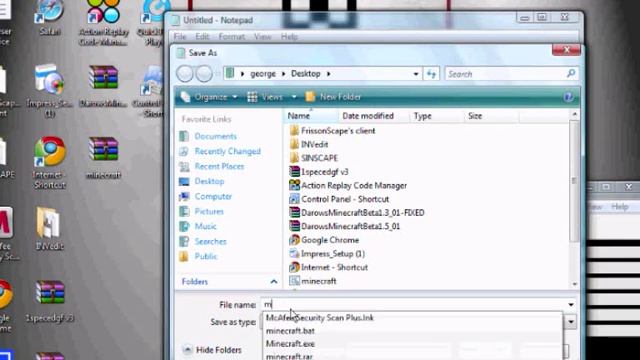The height and width of the screenshot is (360, 640).
Task: Select the SINSCAPE folder icon
Action: tap(294, 158)
